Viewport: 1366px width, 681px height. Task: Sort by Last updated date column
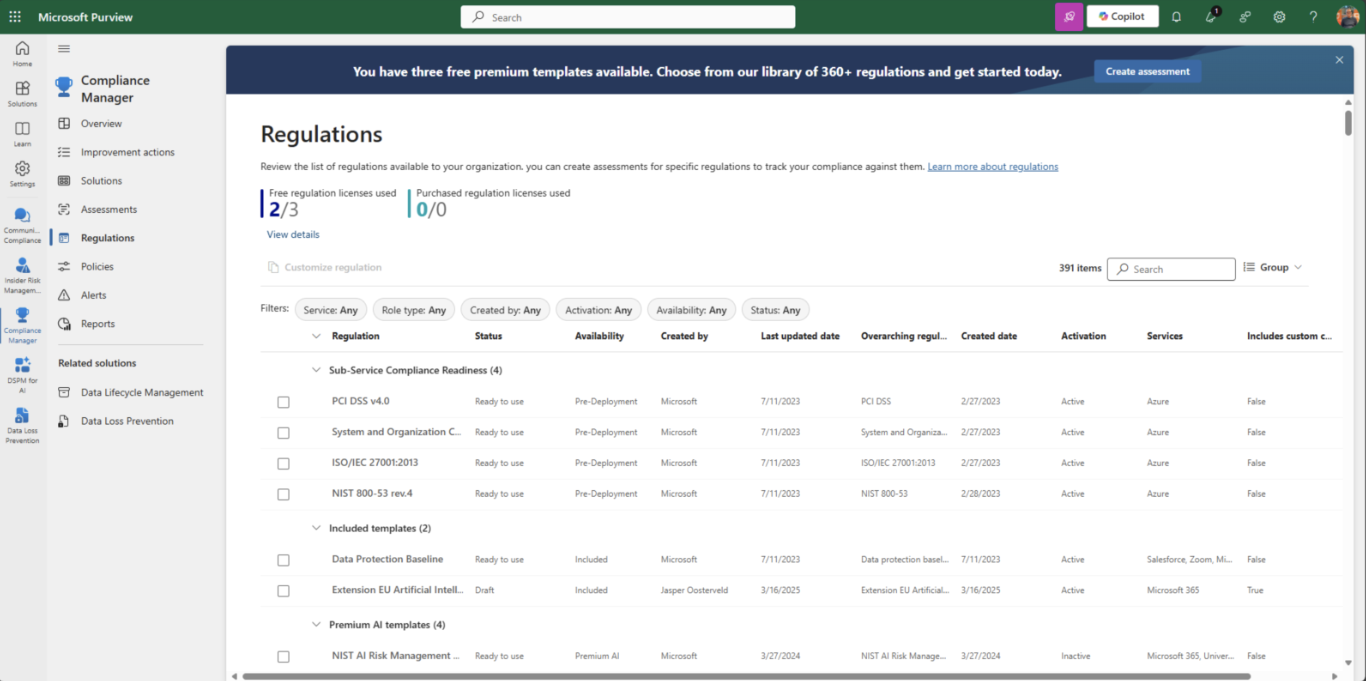pyautogui.click(x=800, y=336)
